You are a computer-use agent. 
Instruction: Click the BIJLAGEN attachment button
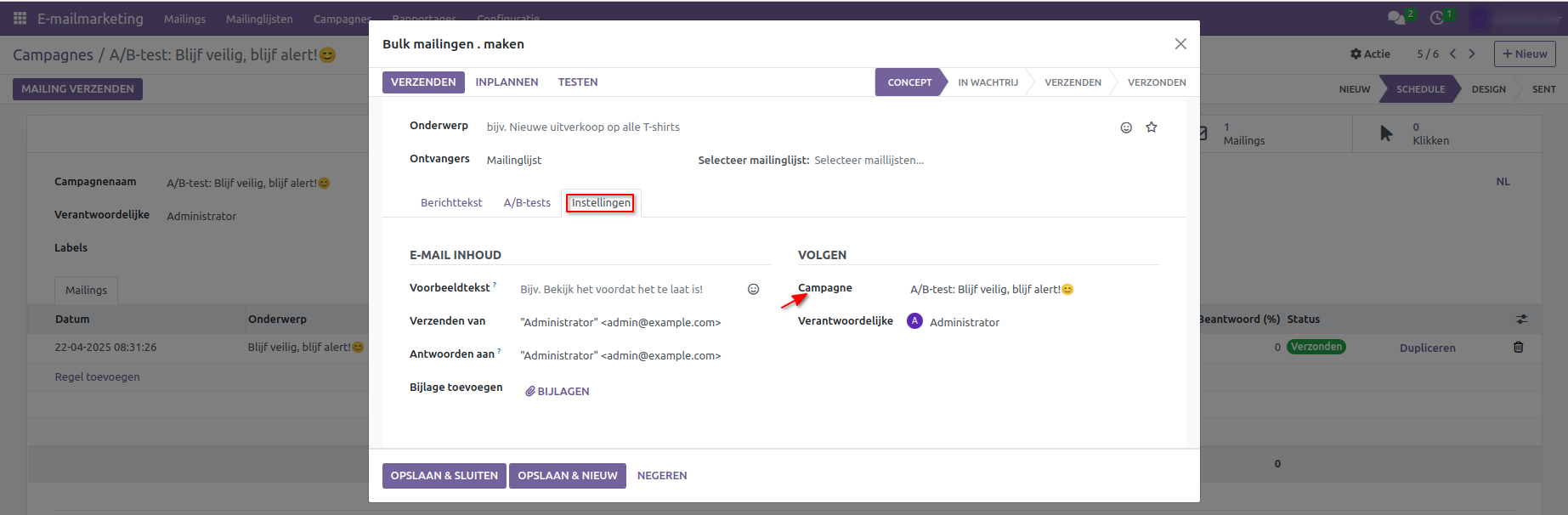click(558, 392)
